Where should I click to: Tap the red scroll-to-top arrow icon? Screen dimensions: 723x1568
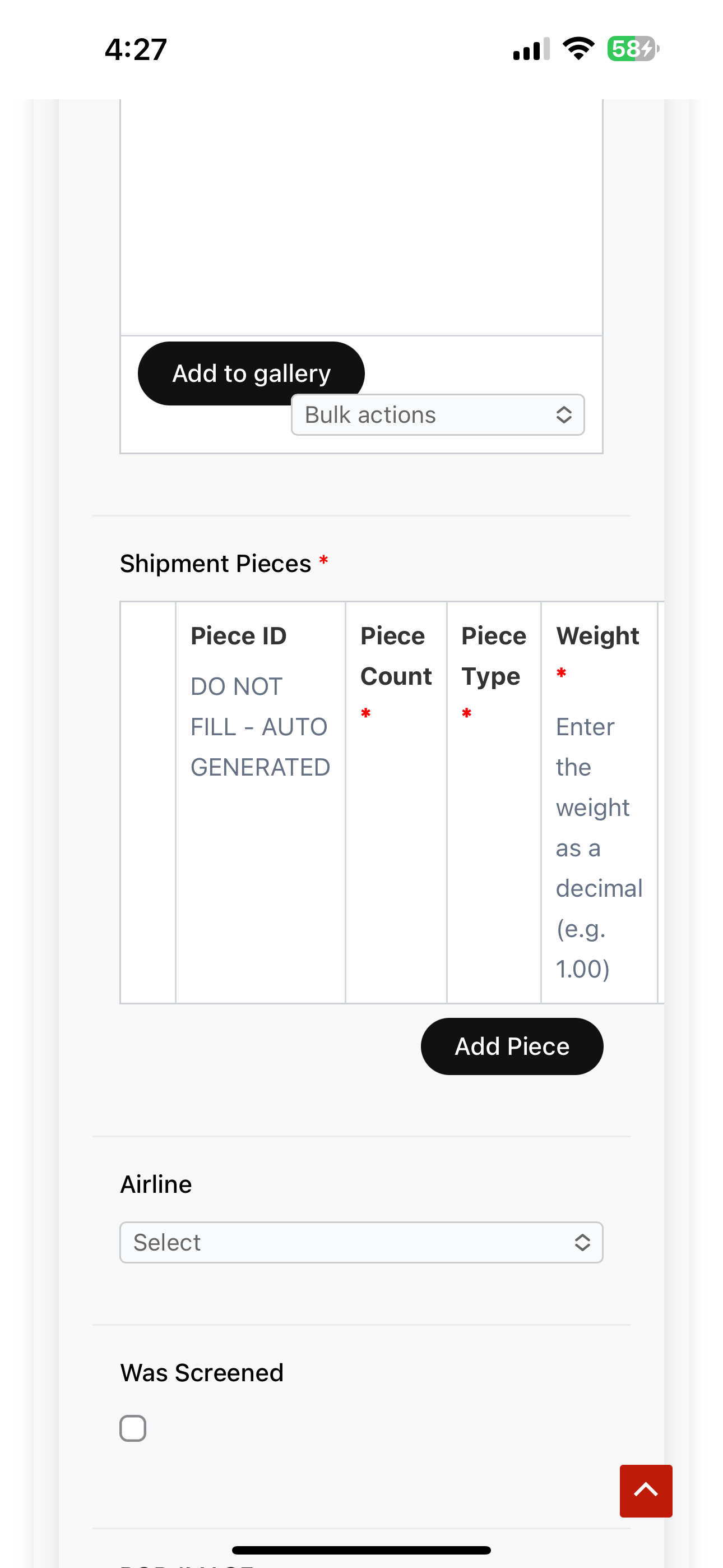tap(646, 1491)
